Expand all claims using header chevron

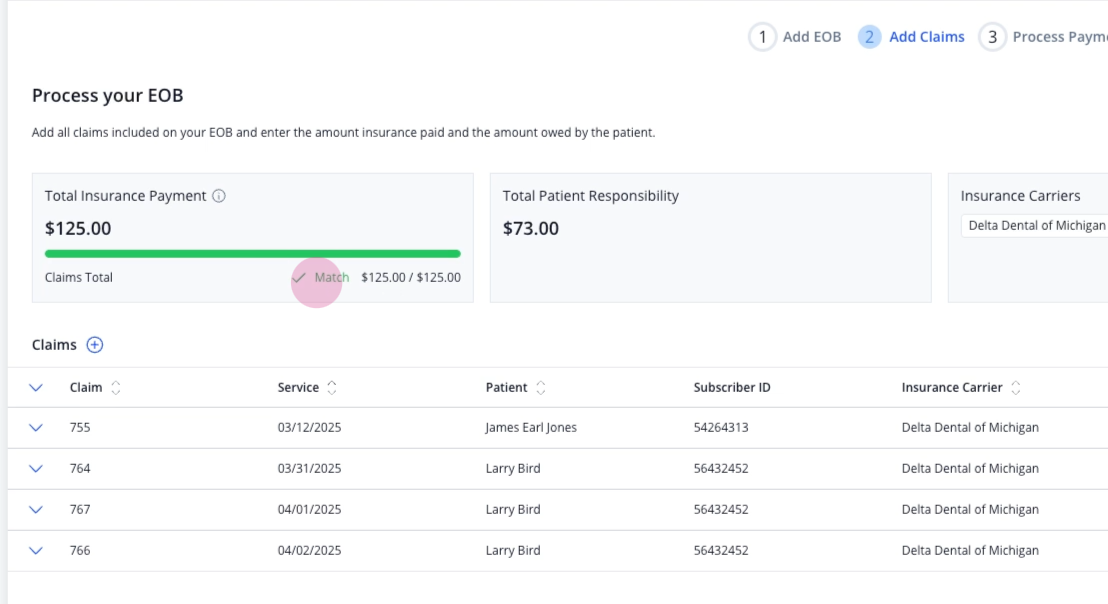(x=36, y=388)
